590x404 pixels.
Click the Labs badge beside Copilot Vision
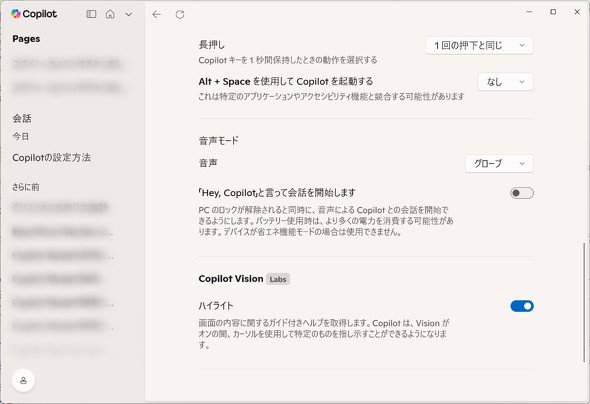(x=278, y=279)
